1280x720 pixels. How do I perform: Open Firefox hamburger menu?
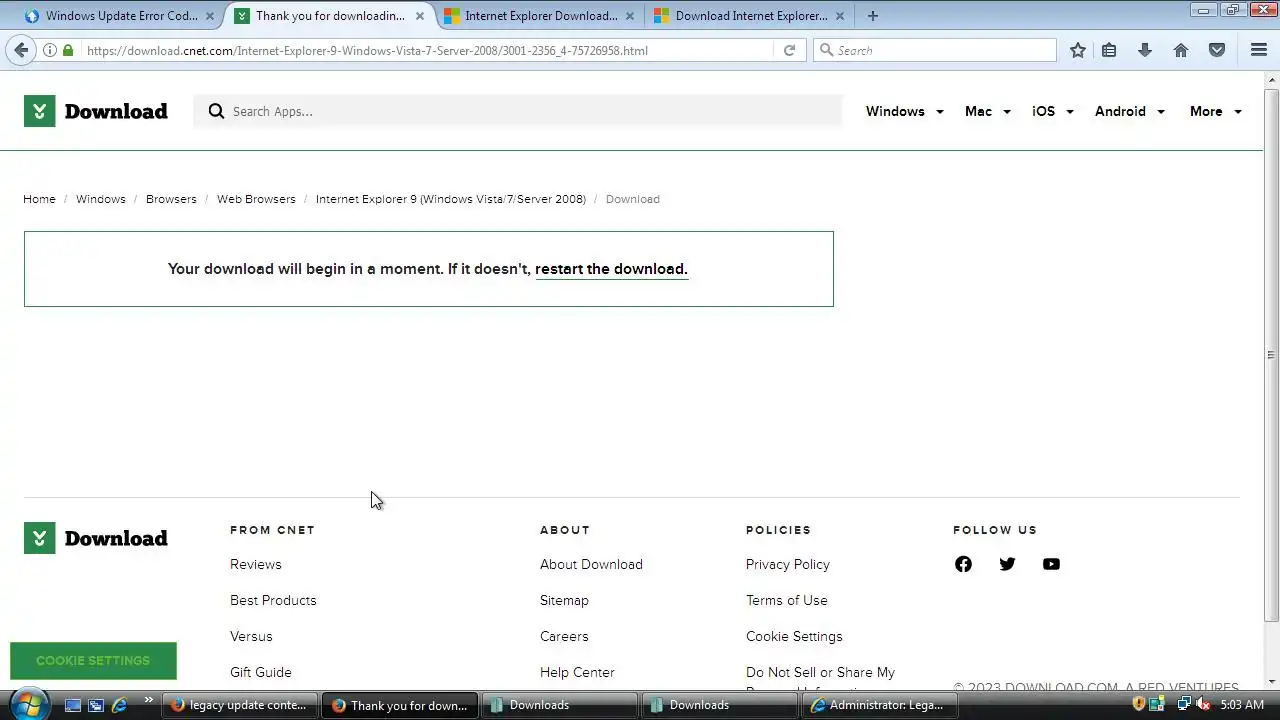click(x=1259, y=50)
